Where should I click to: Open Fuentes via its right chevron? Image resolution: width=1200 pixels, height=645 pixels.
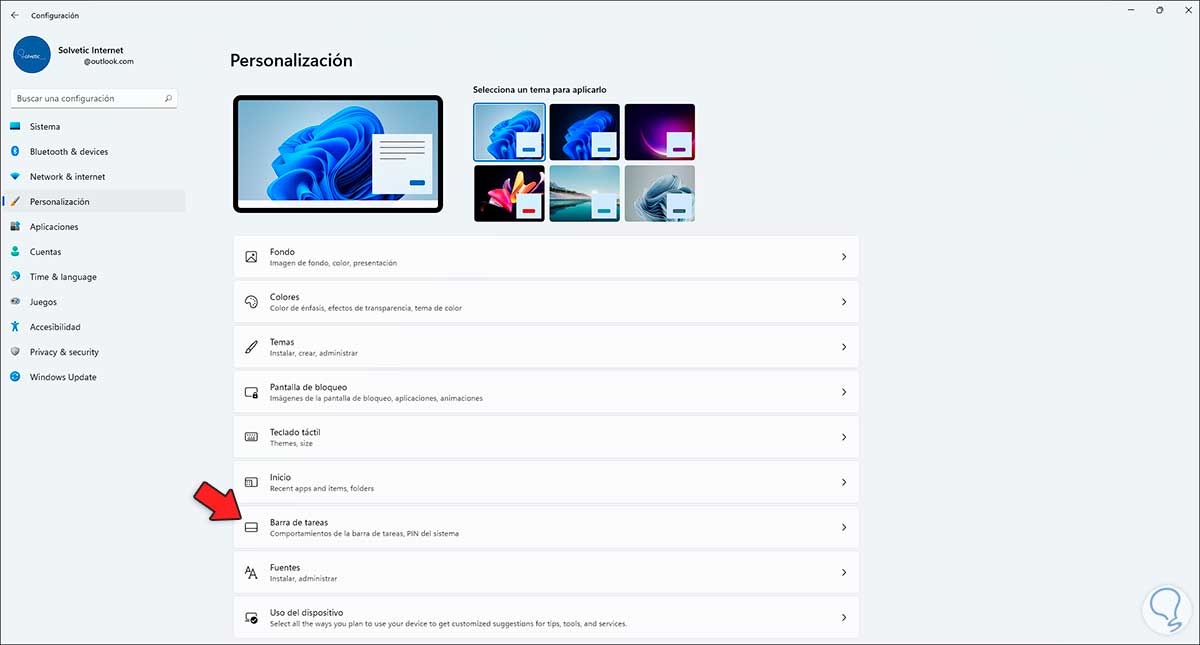coord(843,572)
